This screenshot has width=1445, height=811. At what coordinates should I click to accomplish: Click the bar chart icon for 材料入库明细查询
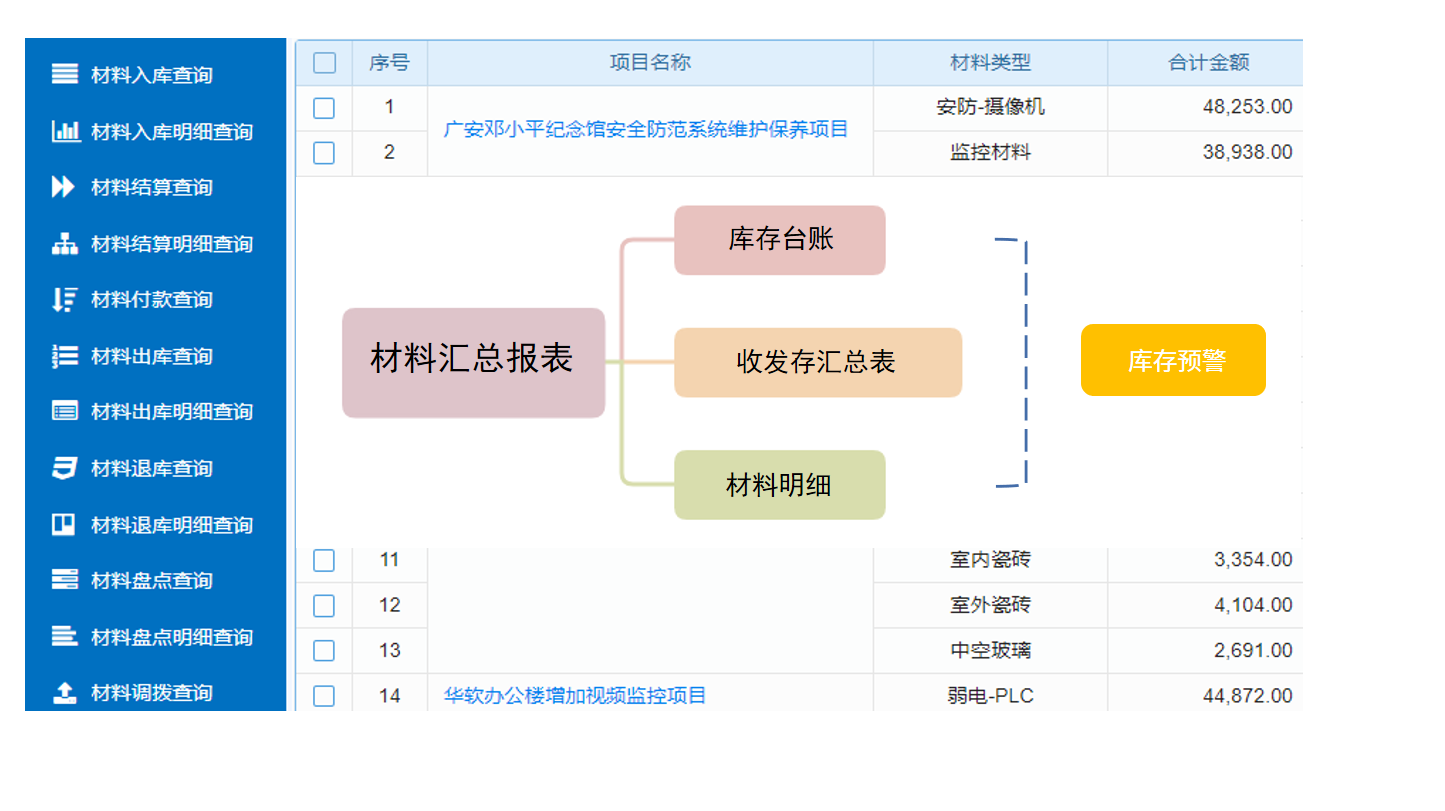pyautogui.click(x=65, y=131)
